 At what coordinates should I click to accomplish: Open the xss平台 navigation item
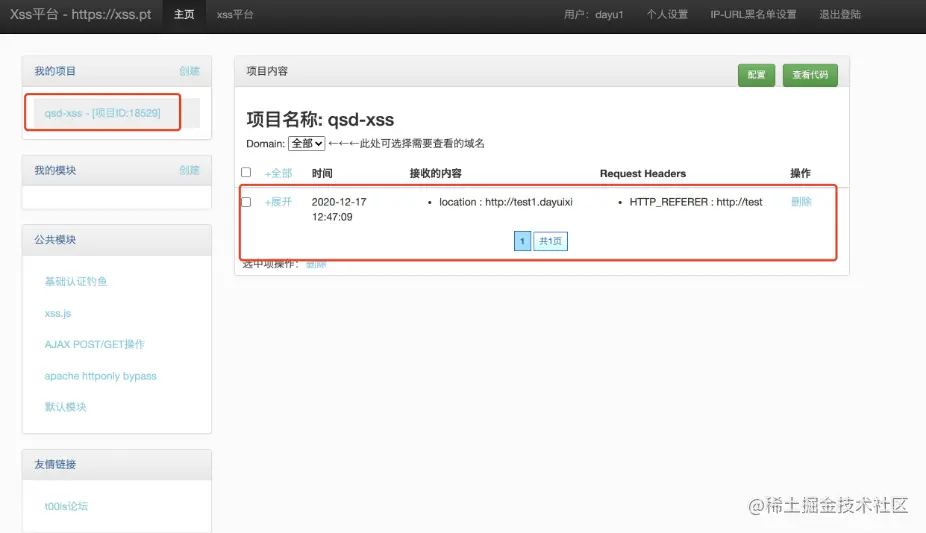(x=235, y=14)
